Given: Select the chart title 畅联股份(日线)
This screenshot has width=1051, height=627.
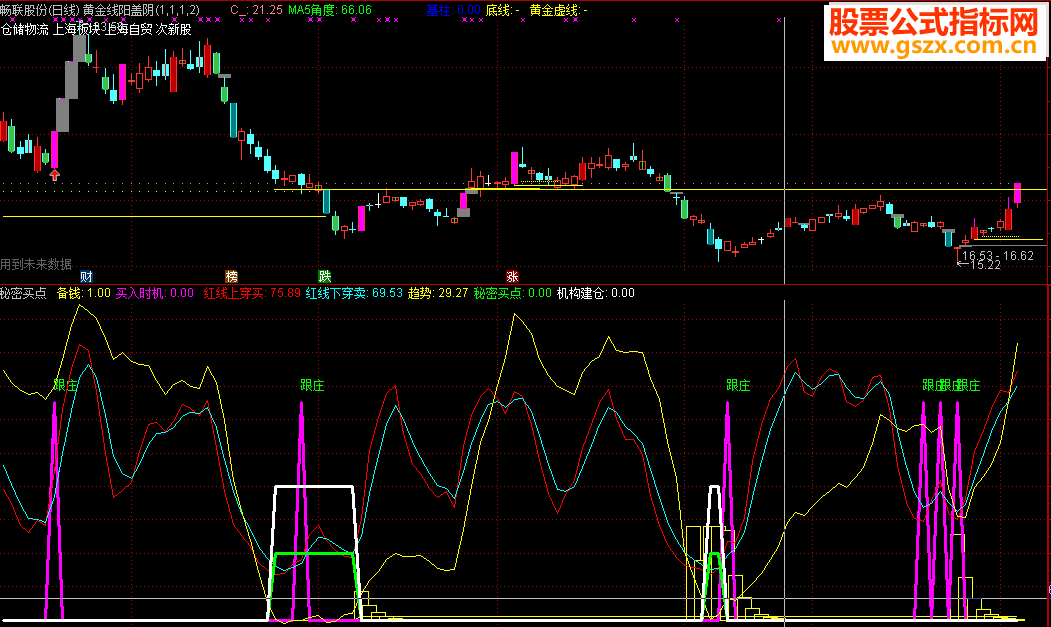Looking at the screenshot, I should [x=40, y=10].
